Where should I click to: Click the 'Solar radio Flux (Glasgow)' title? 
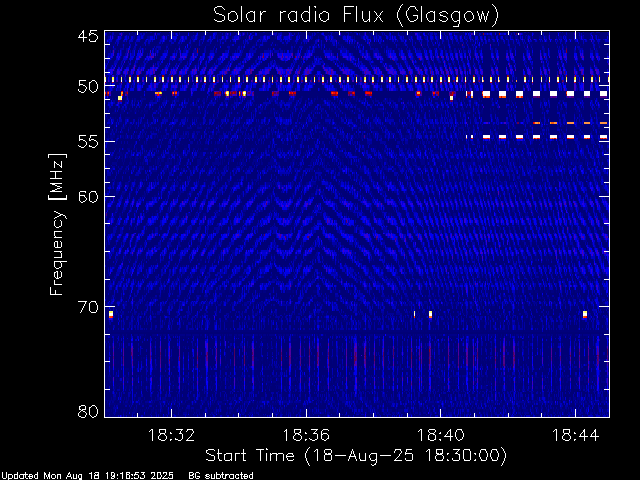point(356,16)
